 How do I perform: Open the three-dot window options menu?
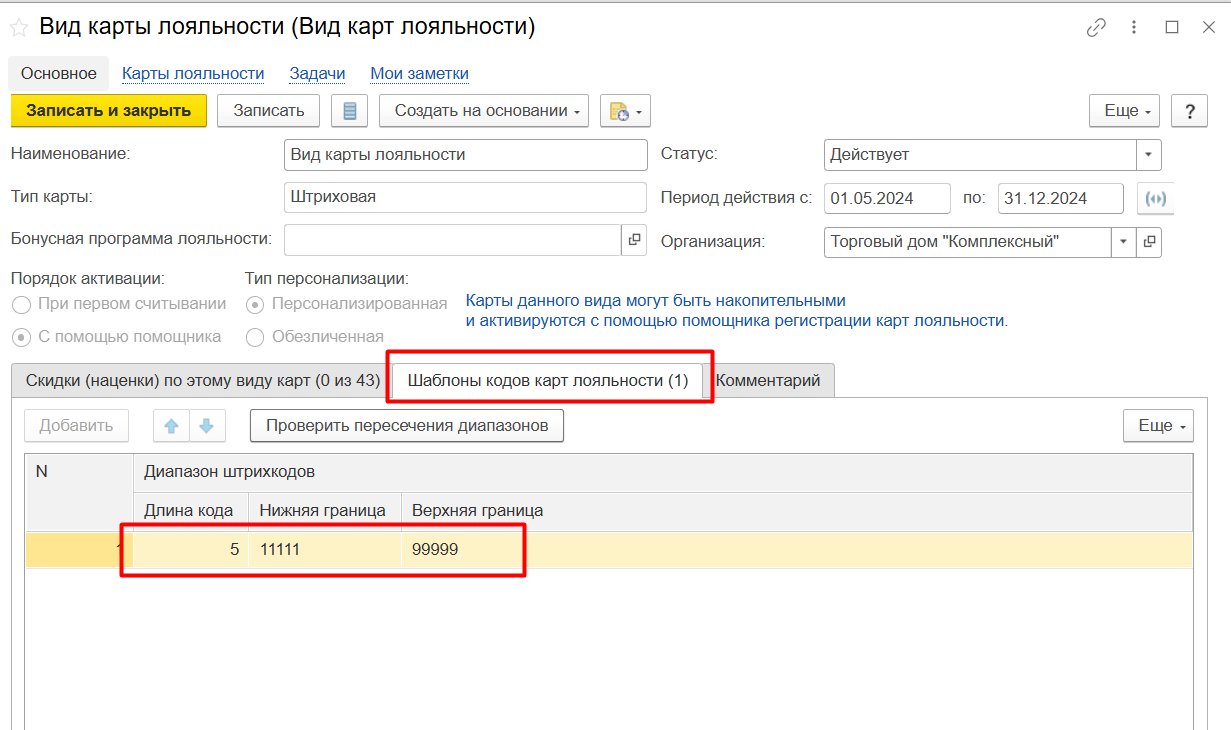coord(1134,28)
